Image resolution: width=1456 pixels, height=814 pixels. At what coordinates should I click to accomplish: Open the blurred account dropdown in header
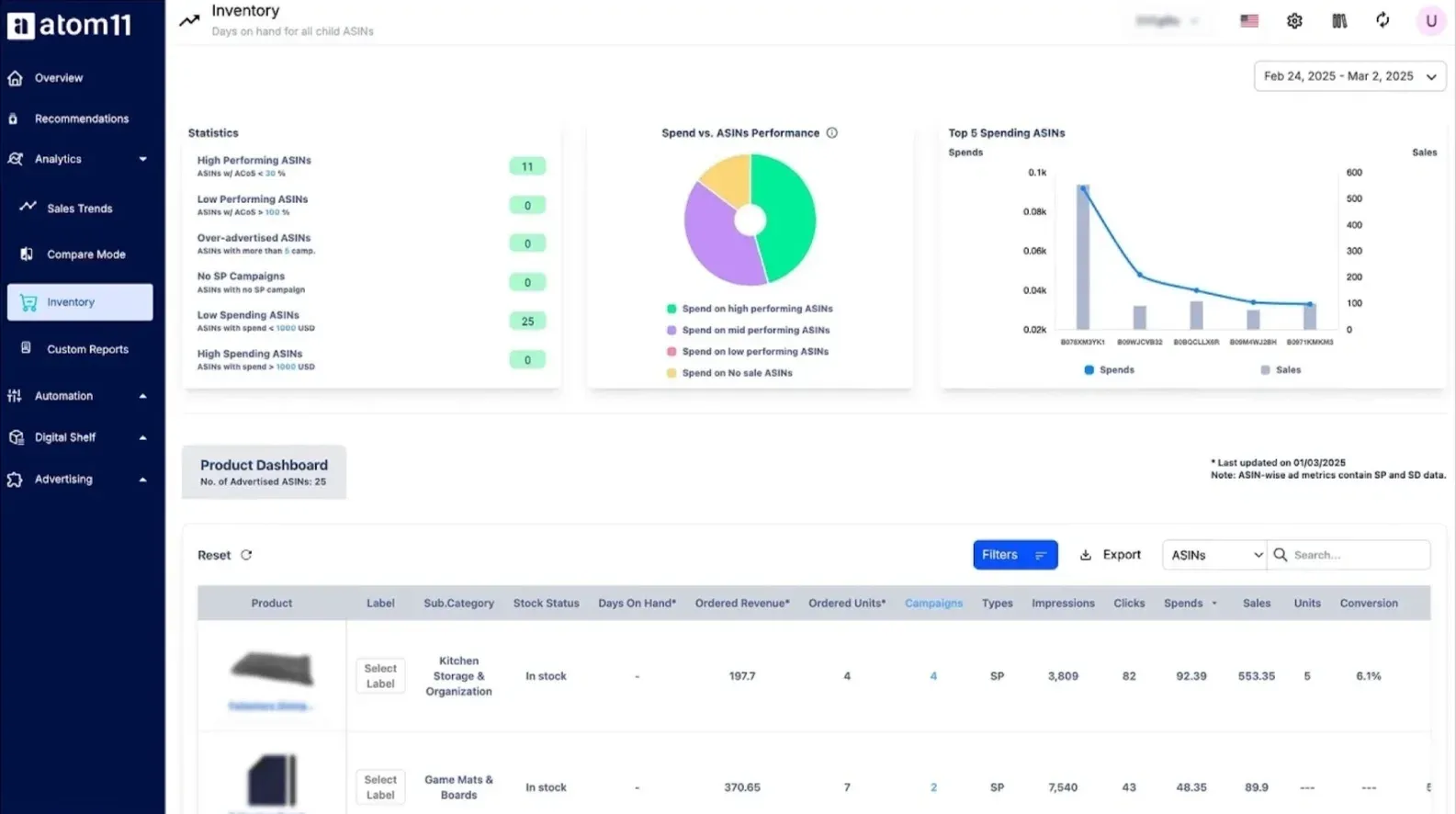click(x=1167, y=20)
